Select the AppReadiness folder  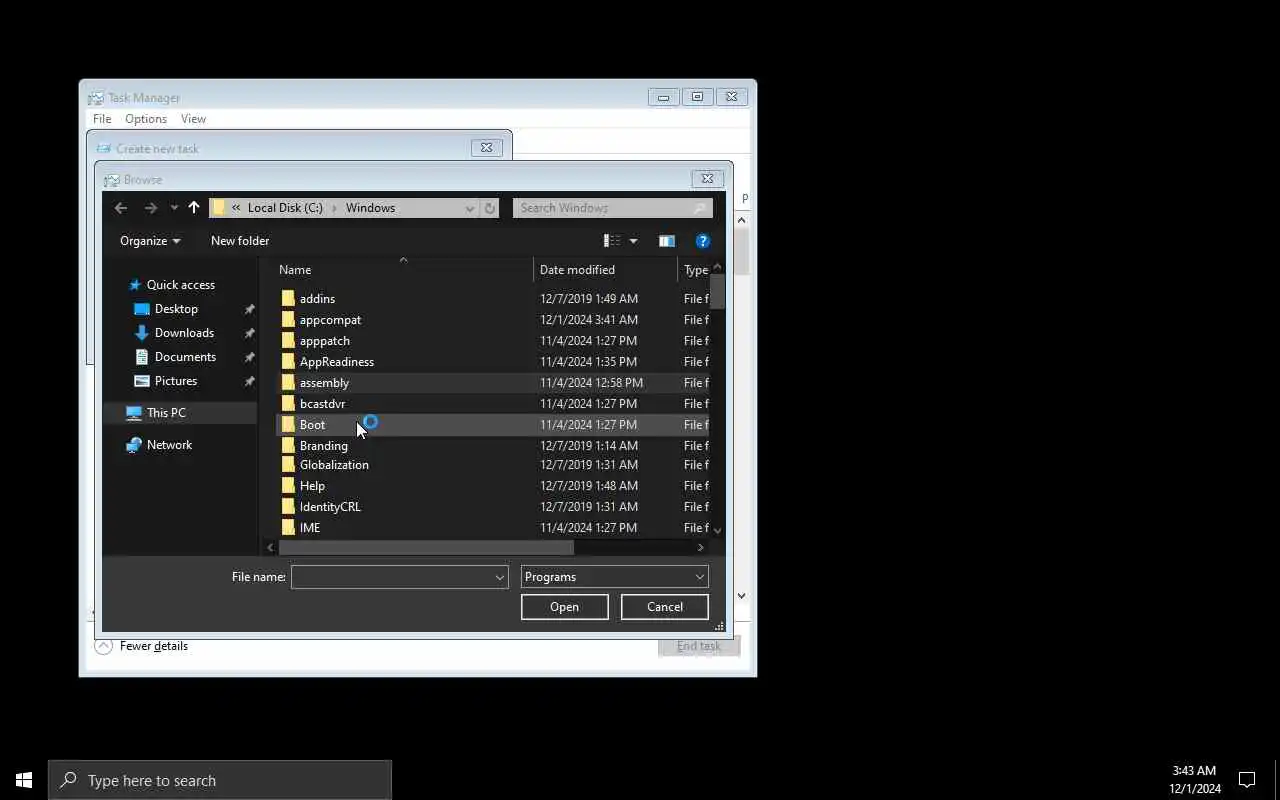[x=337, y=362]
